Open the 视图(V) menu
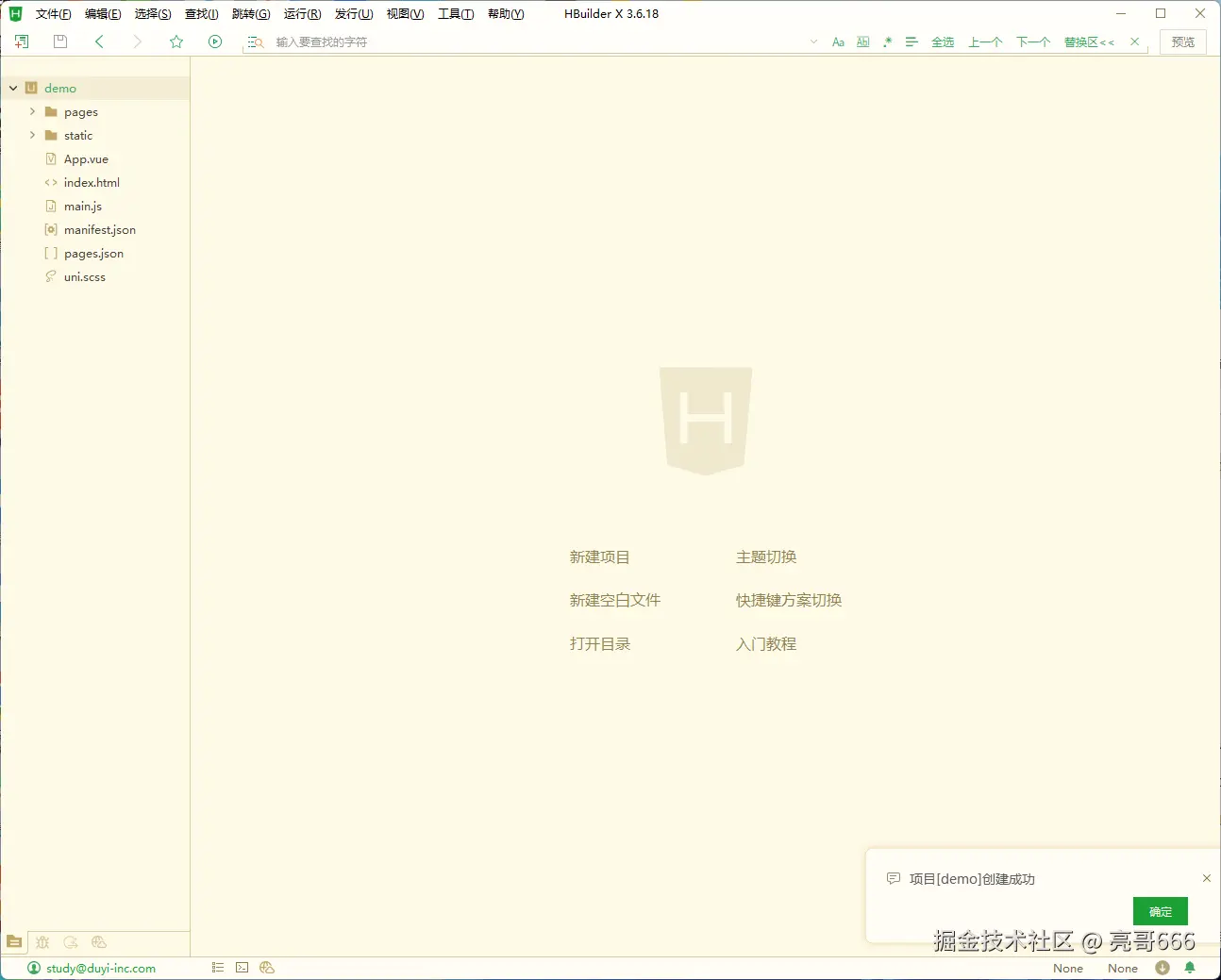1221x980 pixels. [x=406, y=14]
